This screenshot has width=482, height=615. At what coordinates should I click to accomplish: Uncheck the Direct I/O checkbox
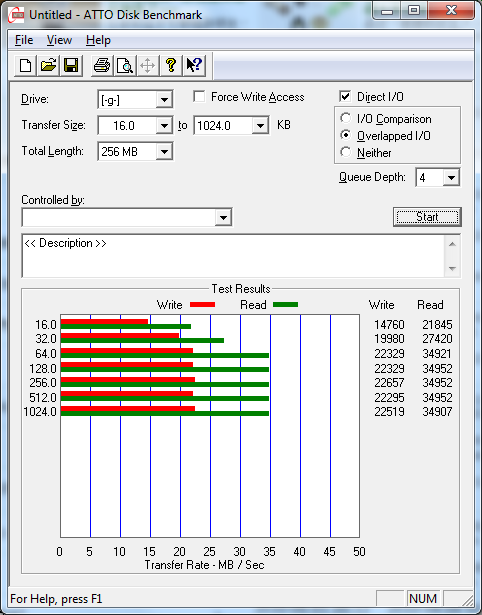pos(345,96)
